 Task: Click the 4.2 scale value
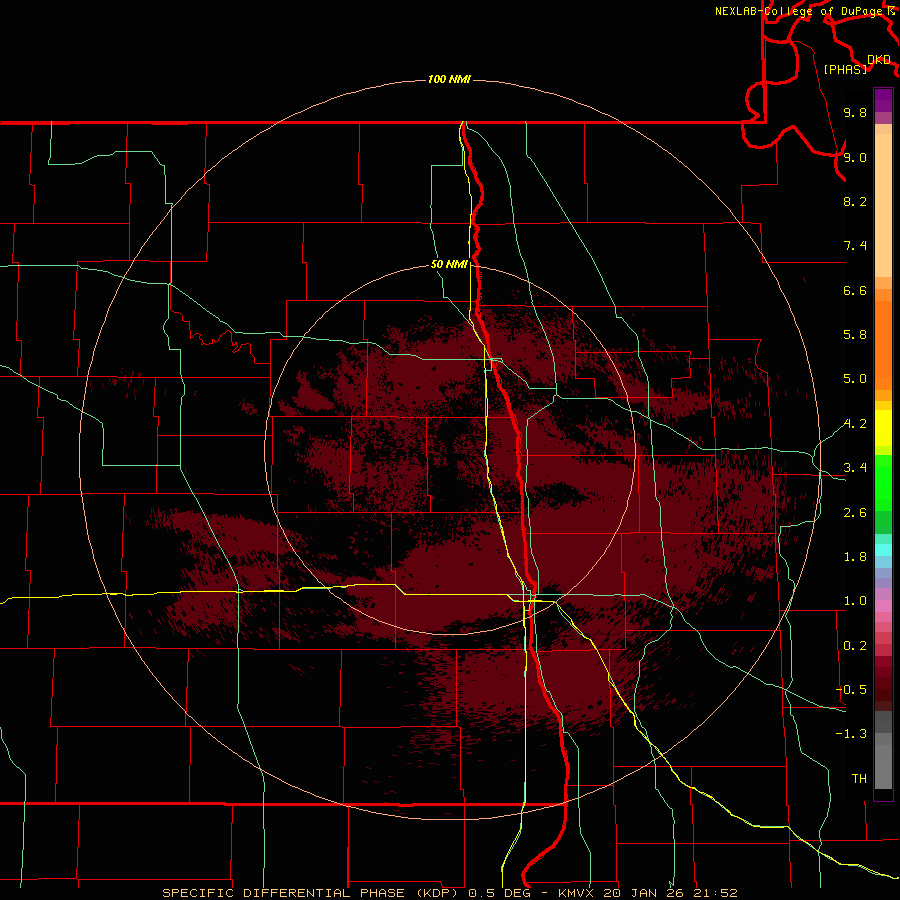click(x=855, y=424)
